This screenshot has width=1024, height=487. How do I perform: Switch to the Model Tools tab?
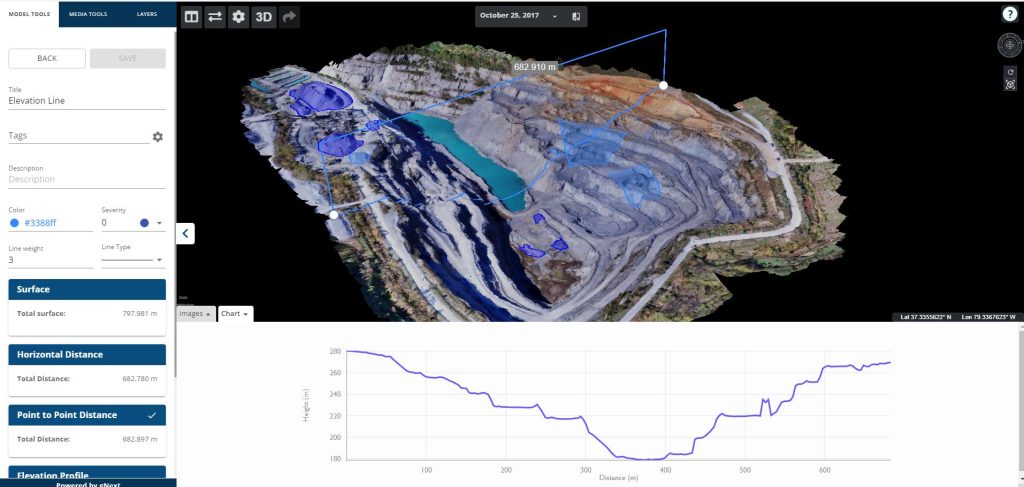pyautogui.click(x=29, y=14)
